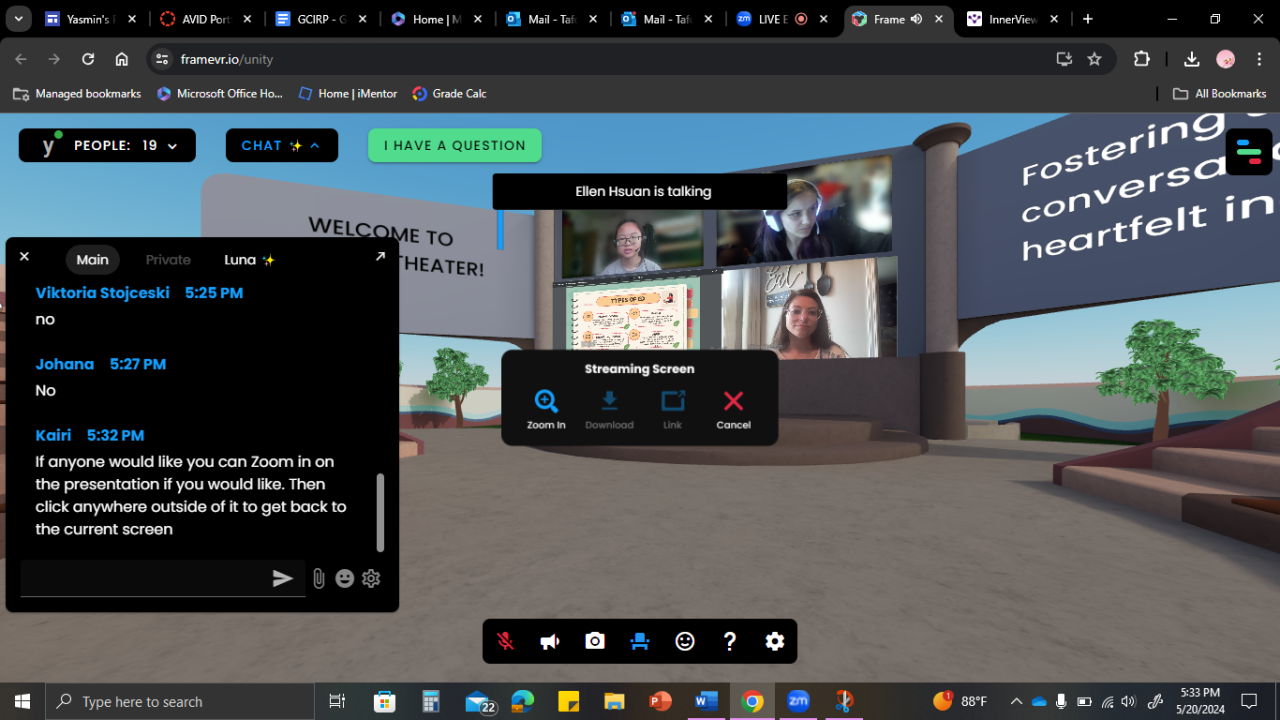1280x720 pixels.
Task: Click the I Have A Question button
Action: click(x=455, y=145)
